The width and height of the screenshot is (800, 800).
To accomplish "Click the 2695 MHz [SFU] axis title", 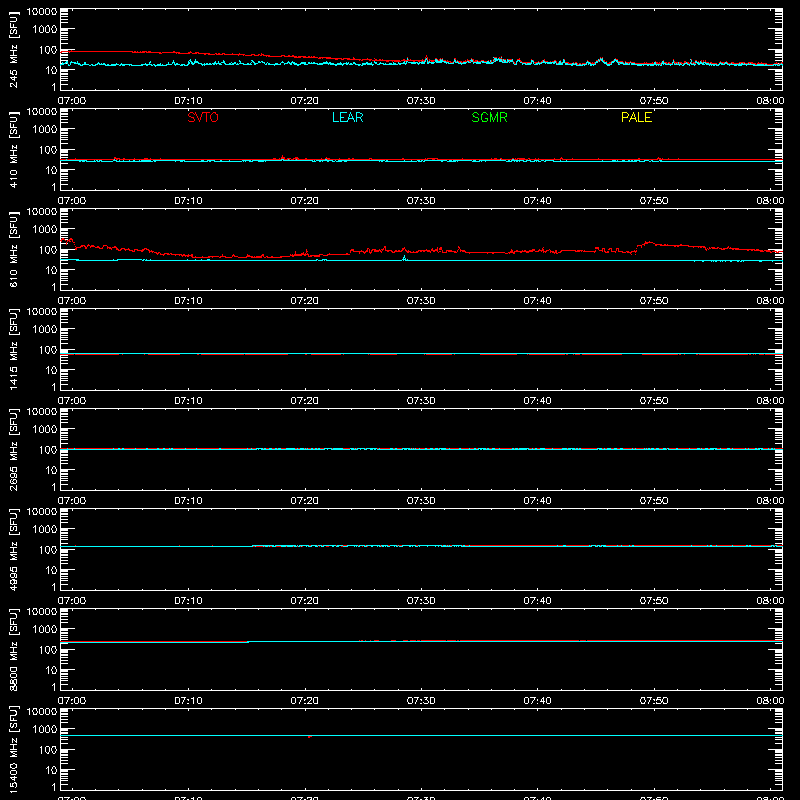I will click(13, 449).
